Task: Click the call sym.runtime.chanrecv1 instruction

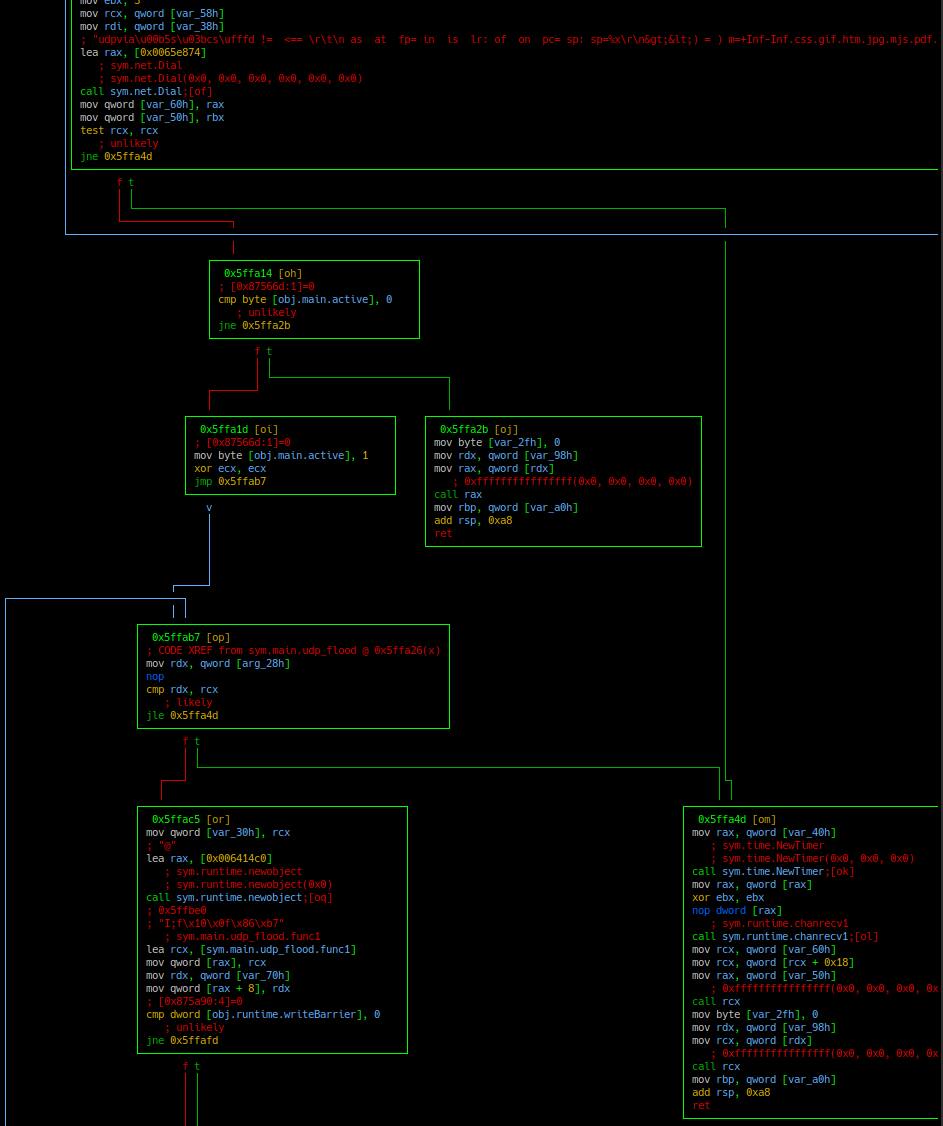Action: [785, 936]
